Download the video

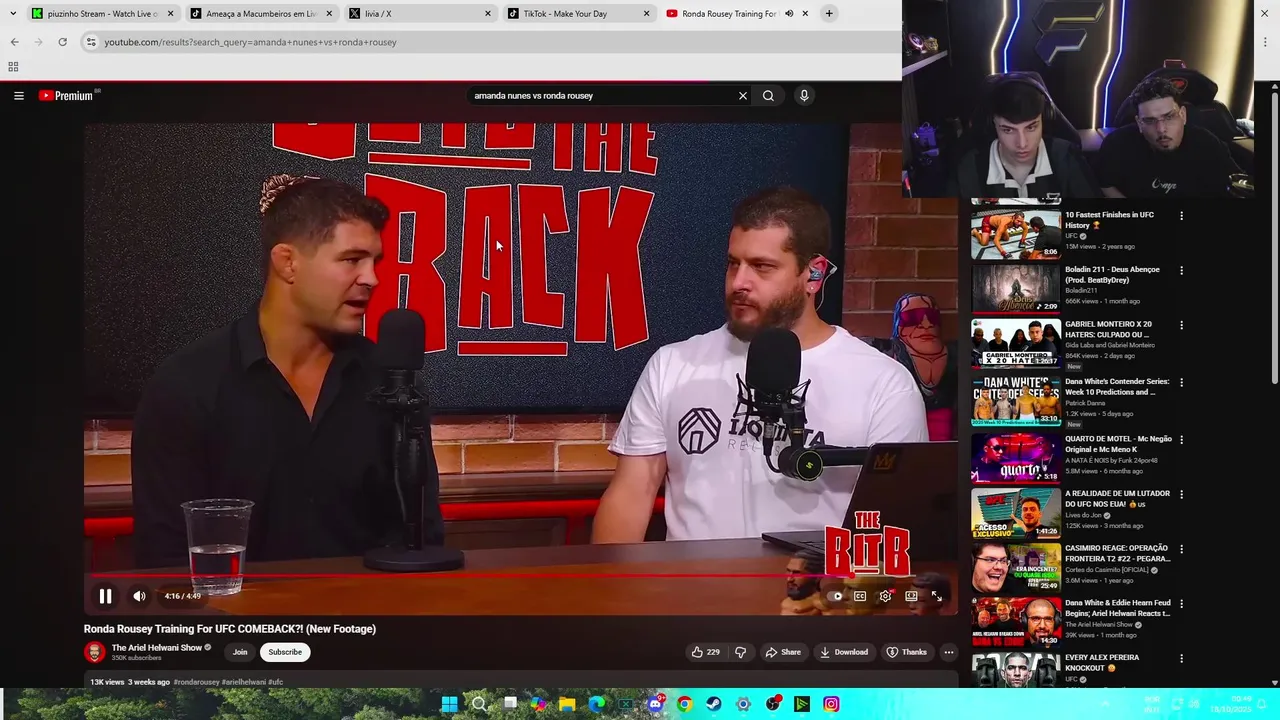(844, 652)
